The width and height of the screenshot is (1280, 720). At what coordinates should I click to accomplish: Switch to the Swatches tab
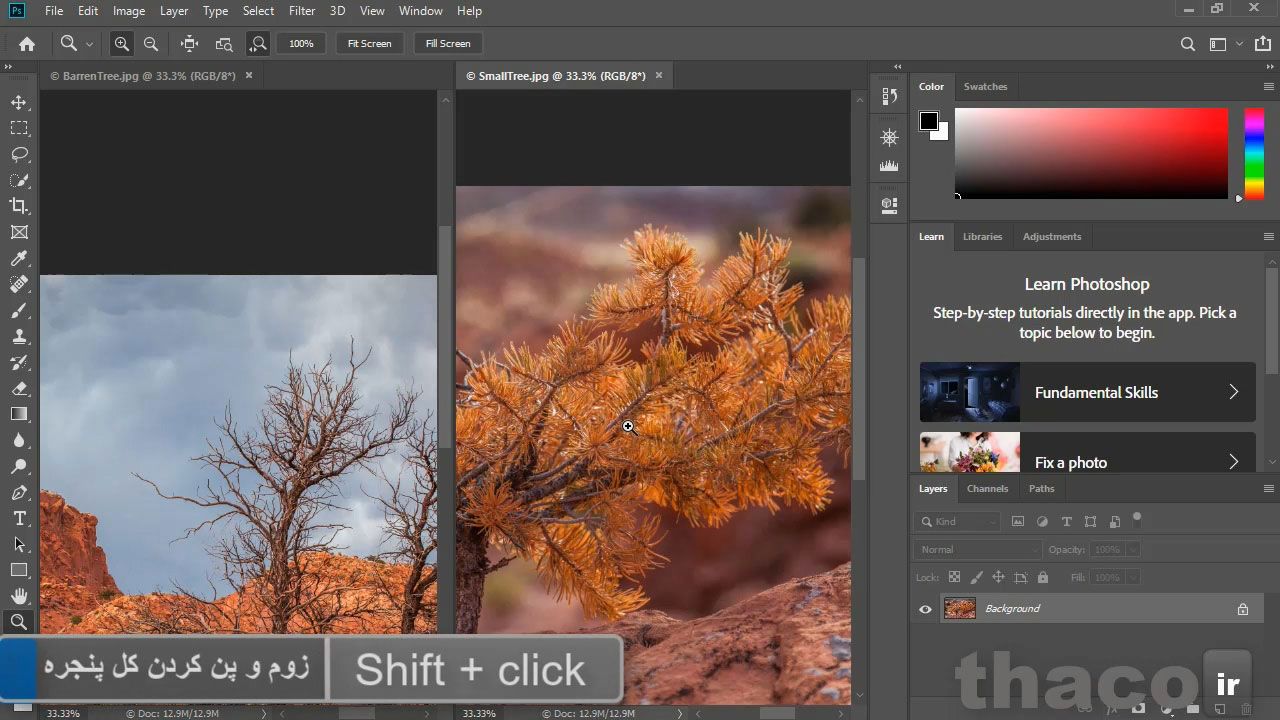985,87
